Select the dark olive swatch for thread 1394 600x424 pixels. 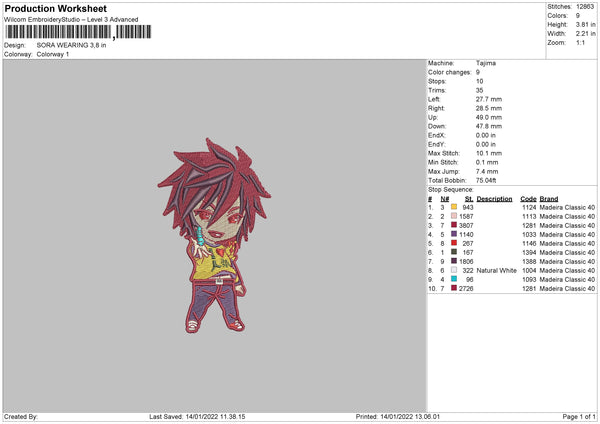(x=454, y=252)
